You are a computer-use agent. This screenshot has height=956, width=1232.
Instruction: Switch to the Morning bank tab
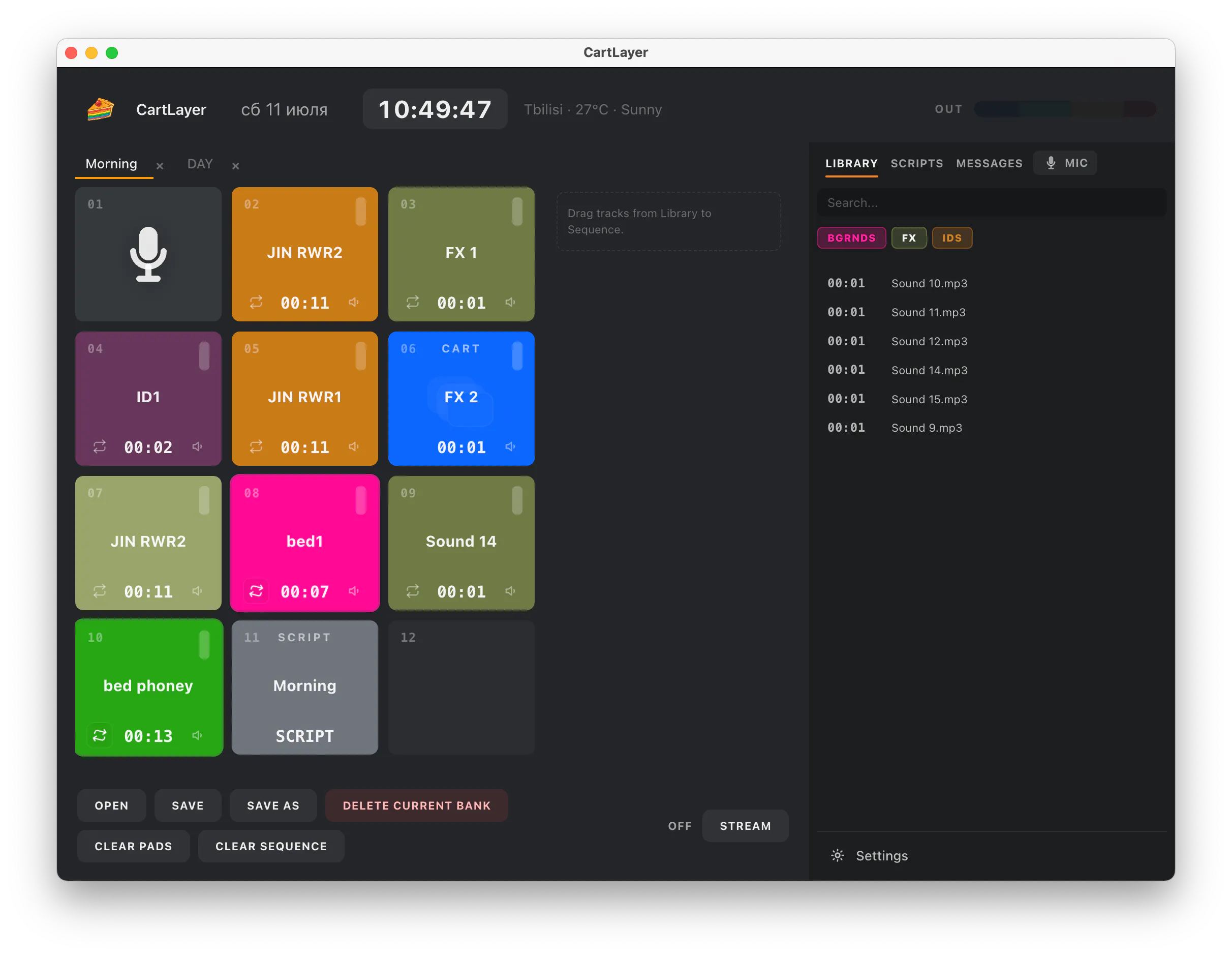point(111,164)
